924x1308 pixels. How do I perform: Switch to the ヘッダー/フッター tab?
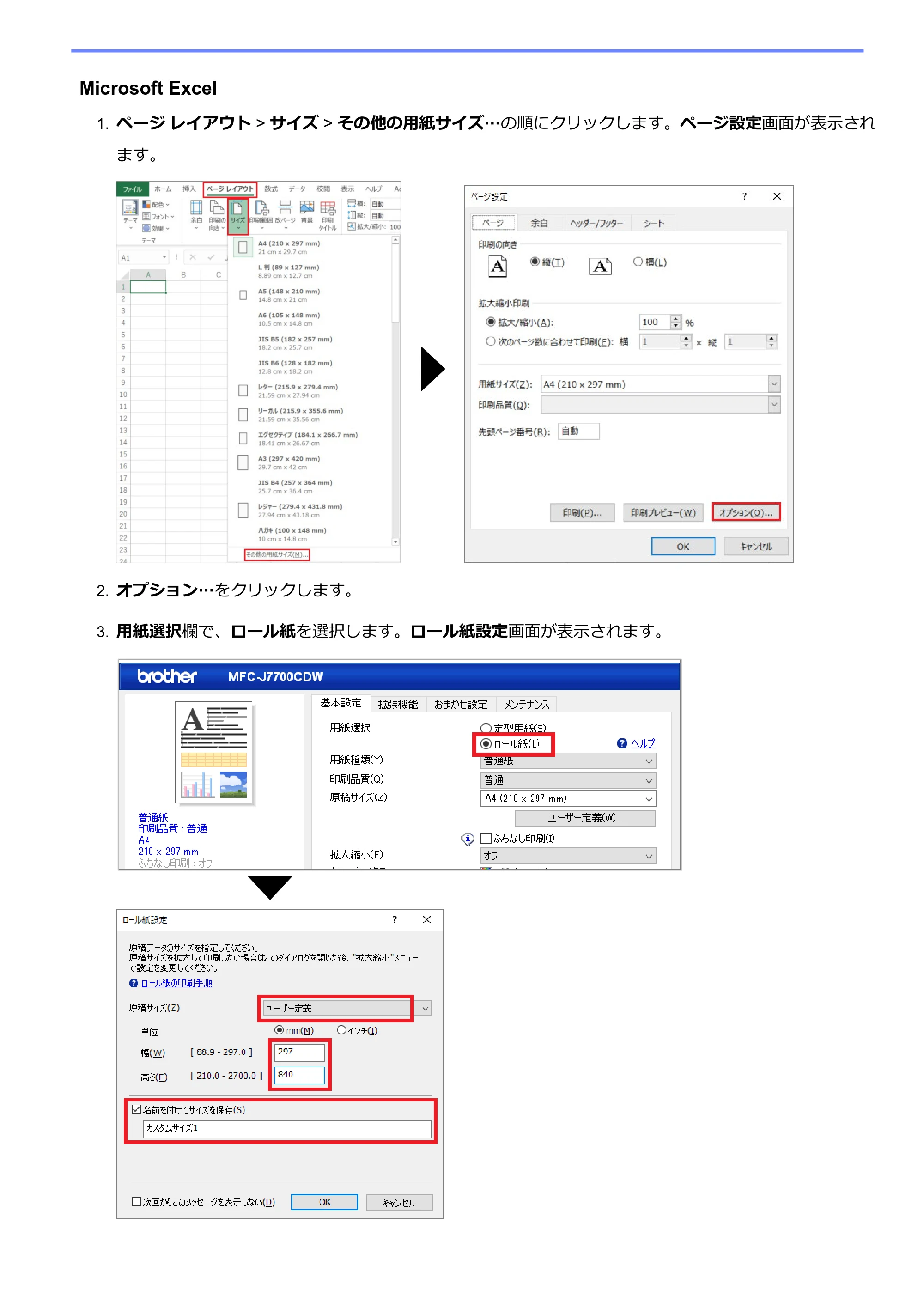[596, 223]
